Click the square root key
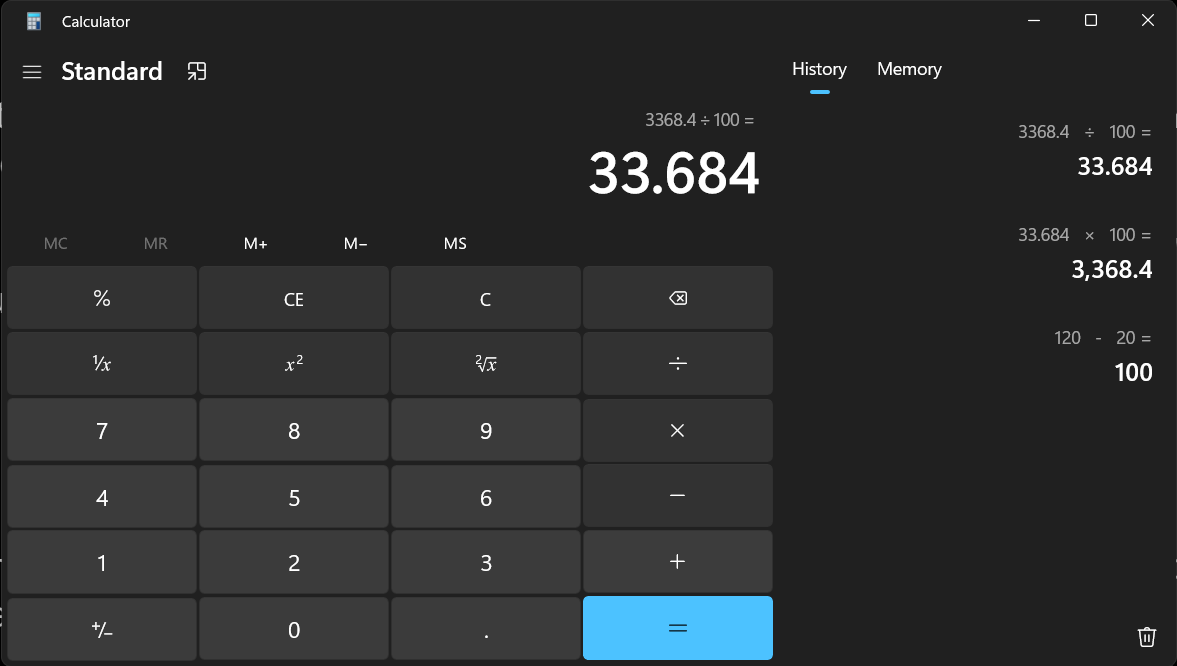The height and width of the screenshot is (666, 1177). (x=486, y=364)
